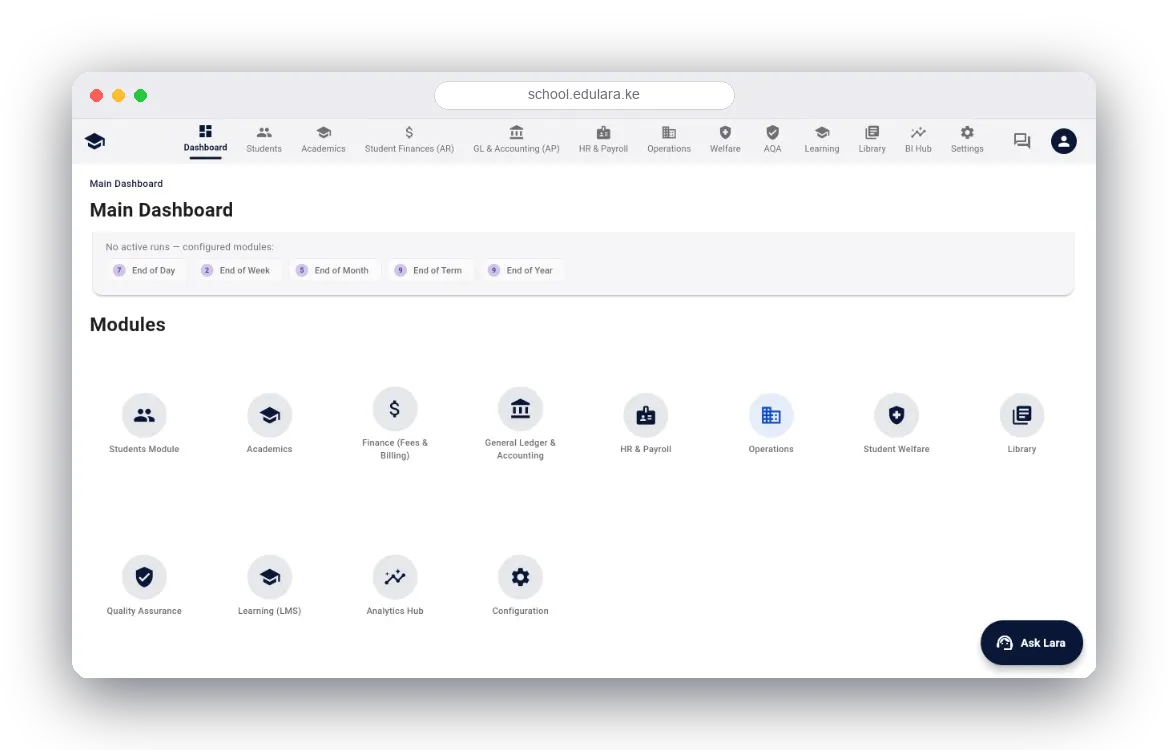Viewport: 1168px width, 750px height.
Task: Open Finance (Fees & Billing) module
Action: [395, 423]
